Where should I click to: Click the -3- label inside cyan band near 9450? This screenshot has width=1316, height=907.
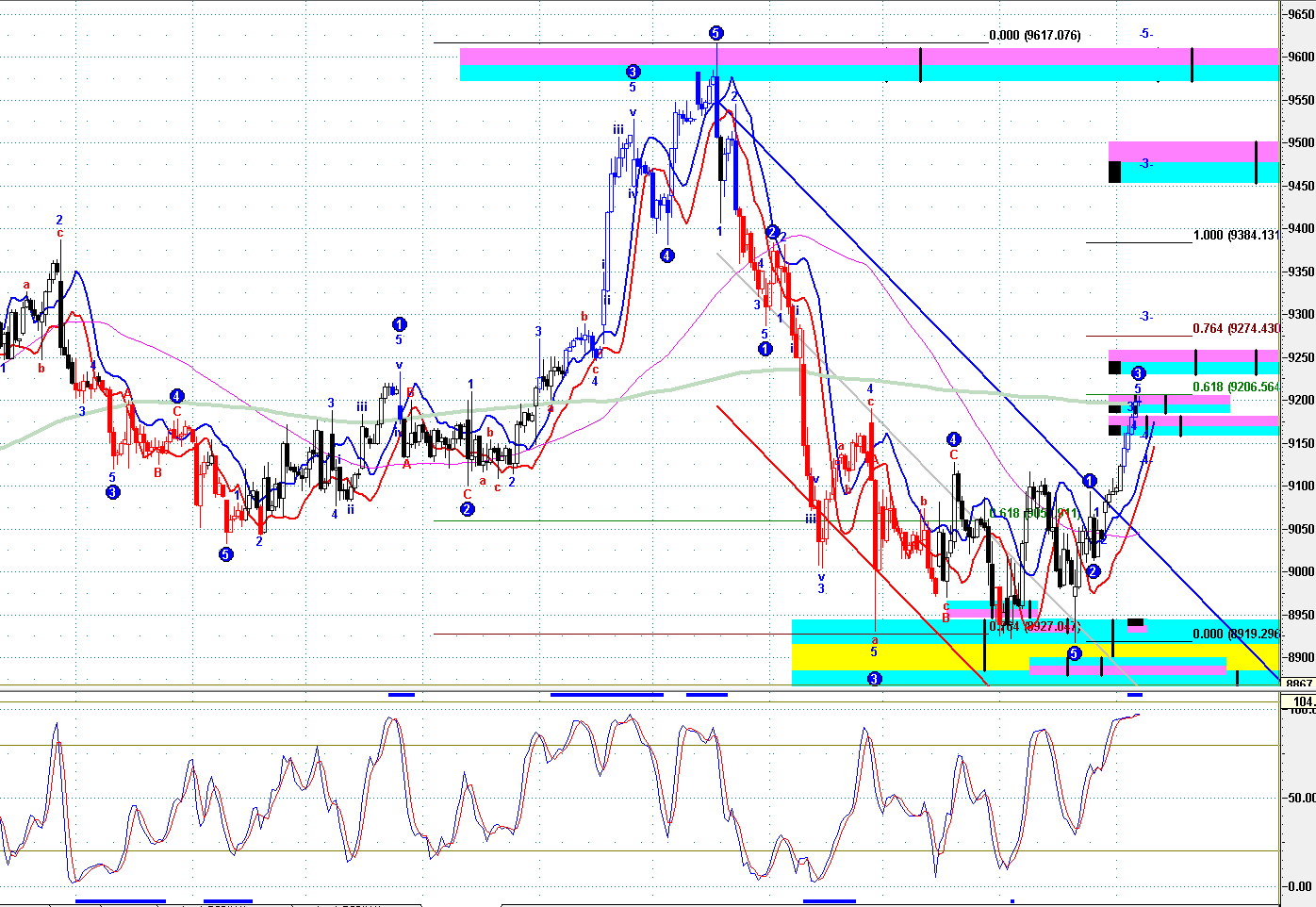click(x=1145, y=164)
